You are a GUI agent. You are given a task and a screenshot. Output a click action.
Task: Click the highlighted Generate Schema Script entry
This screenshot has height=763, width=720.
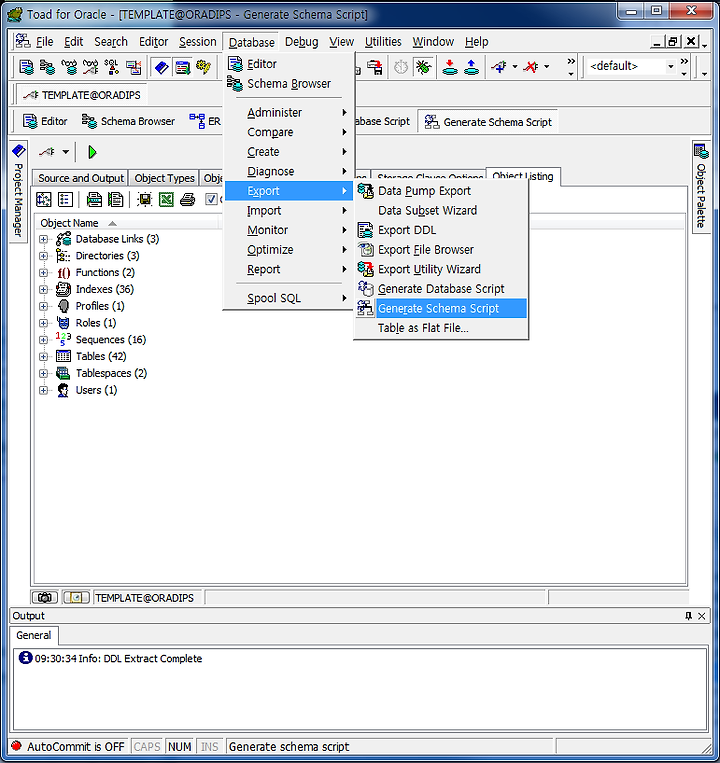pos(441,309)
